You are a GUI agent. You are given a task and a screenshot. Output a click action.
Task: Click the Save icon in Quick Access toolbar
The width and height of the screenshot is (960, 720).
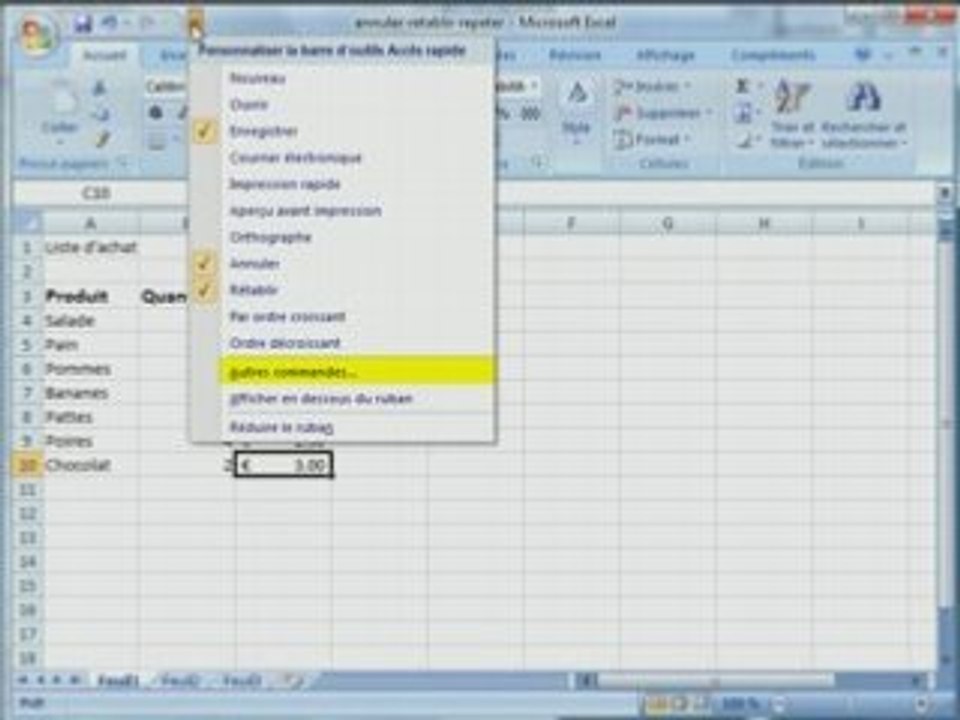[83, 23]
